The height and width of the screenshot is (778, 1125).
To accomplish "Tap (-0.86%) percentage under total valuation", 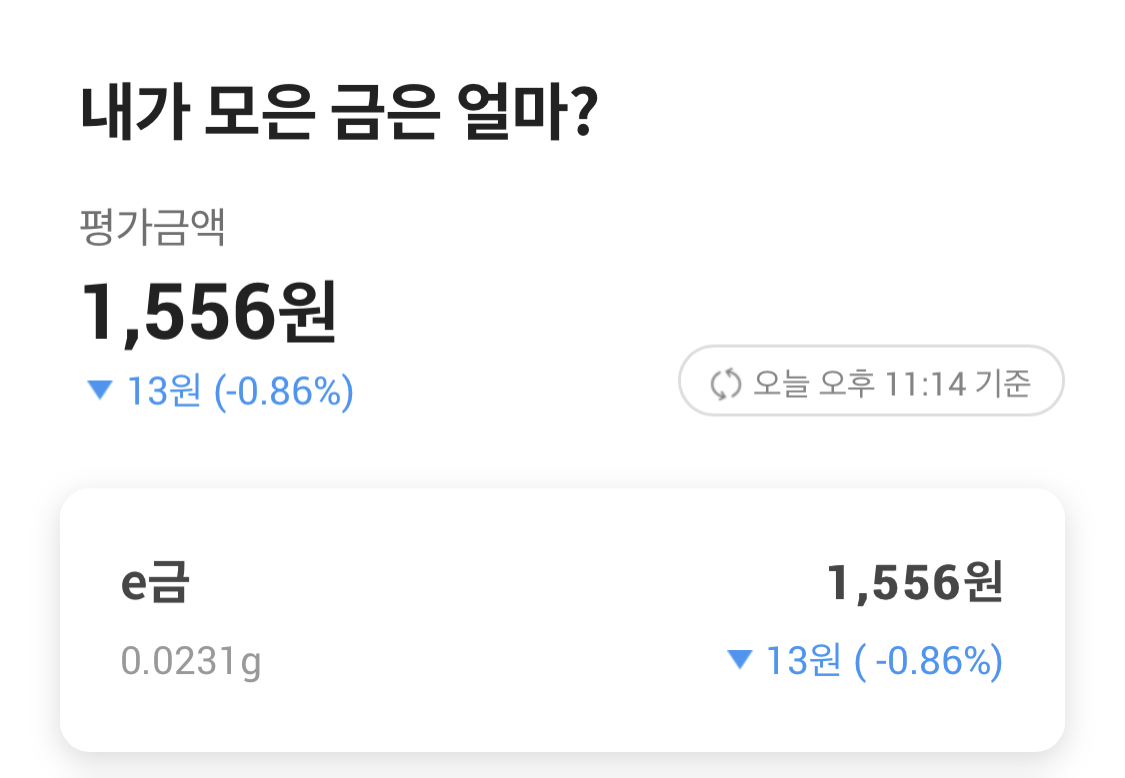I will [x=284, y=392].
